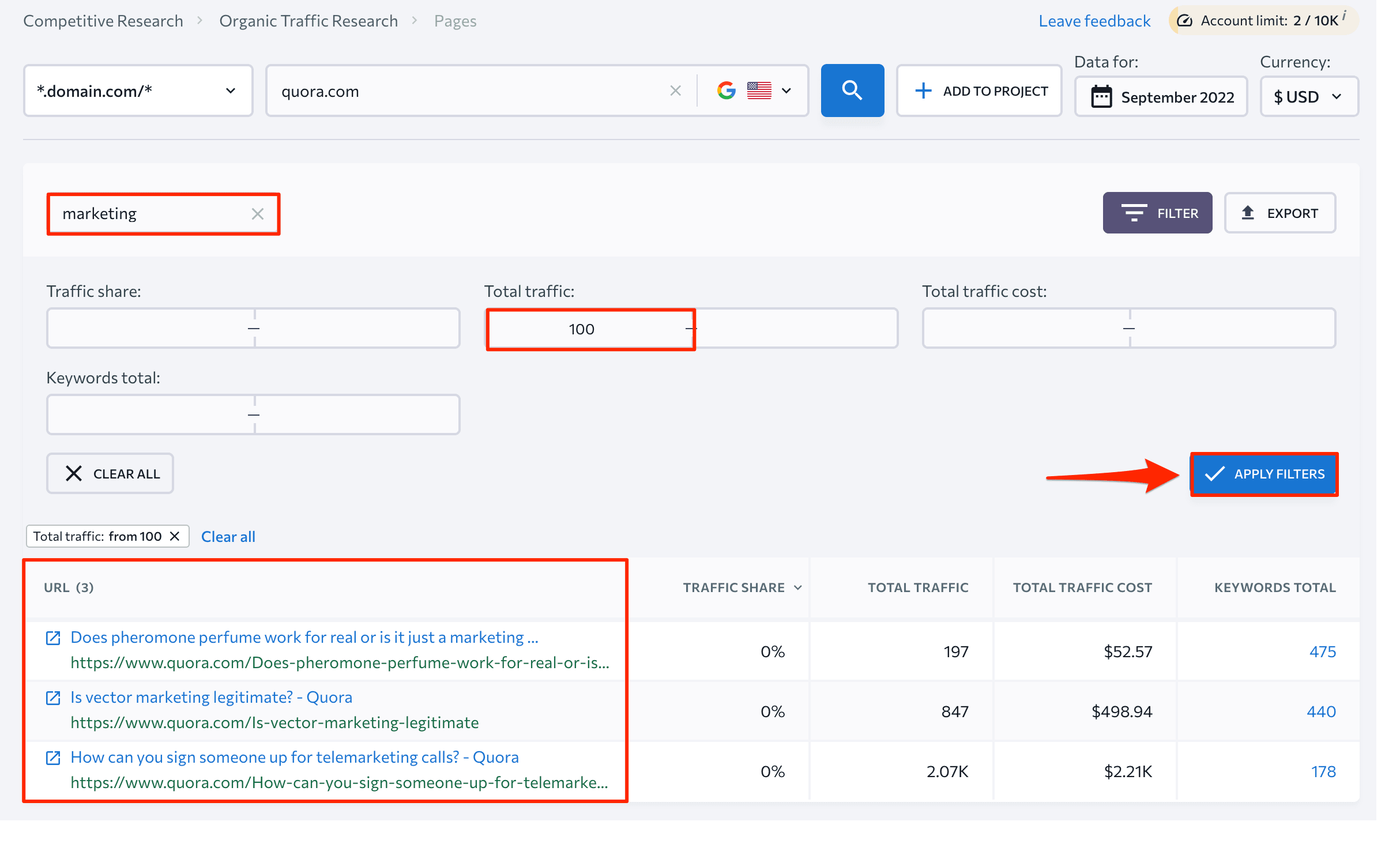
Task: Click the blue magnifier search button
Action: click(x=852, y=91)
